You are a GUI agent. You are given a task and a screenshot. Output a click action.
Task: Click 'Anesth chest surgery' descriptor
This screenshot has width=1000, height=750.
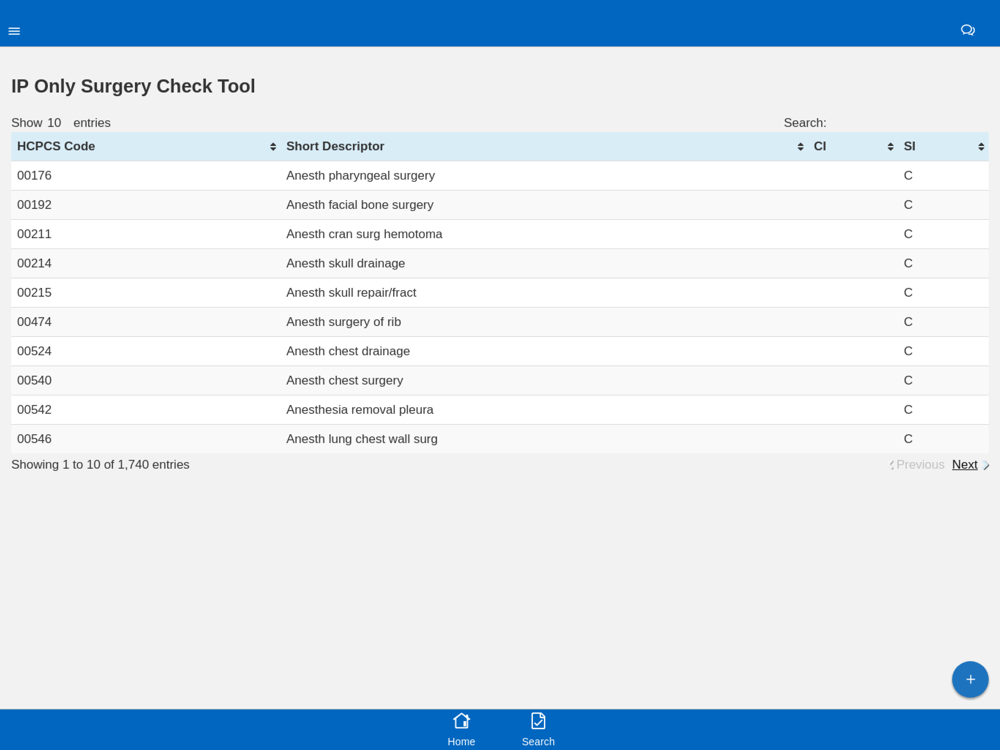click(344, 381)
